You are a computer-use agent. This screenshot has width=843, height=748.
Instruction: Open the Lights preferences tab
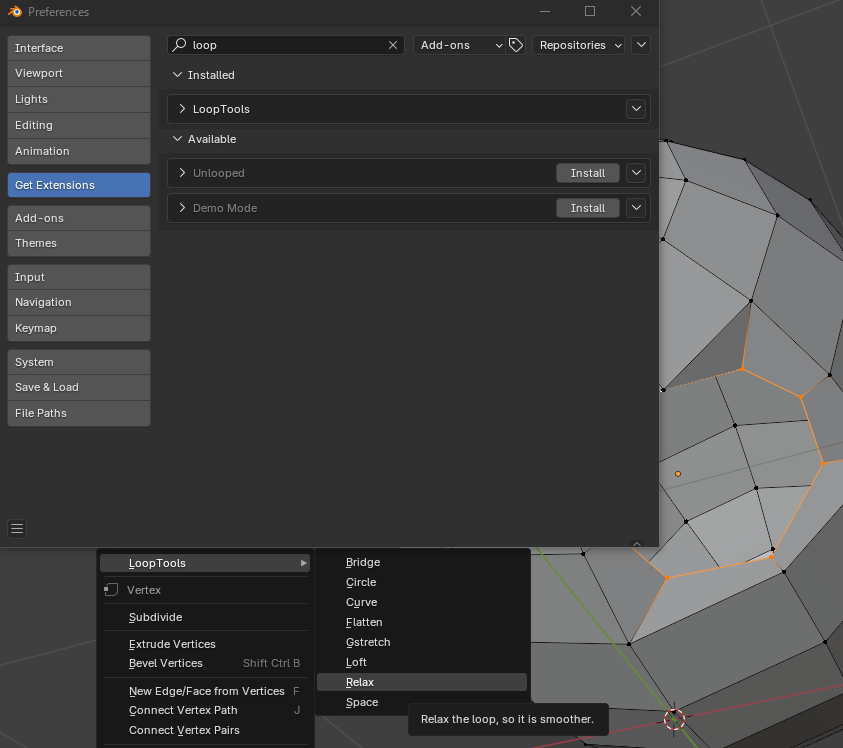[79, 99]
